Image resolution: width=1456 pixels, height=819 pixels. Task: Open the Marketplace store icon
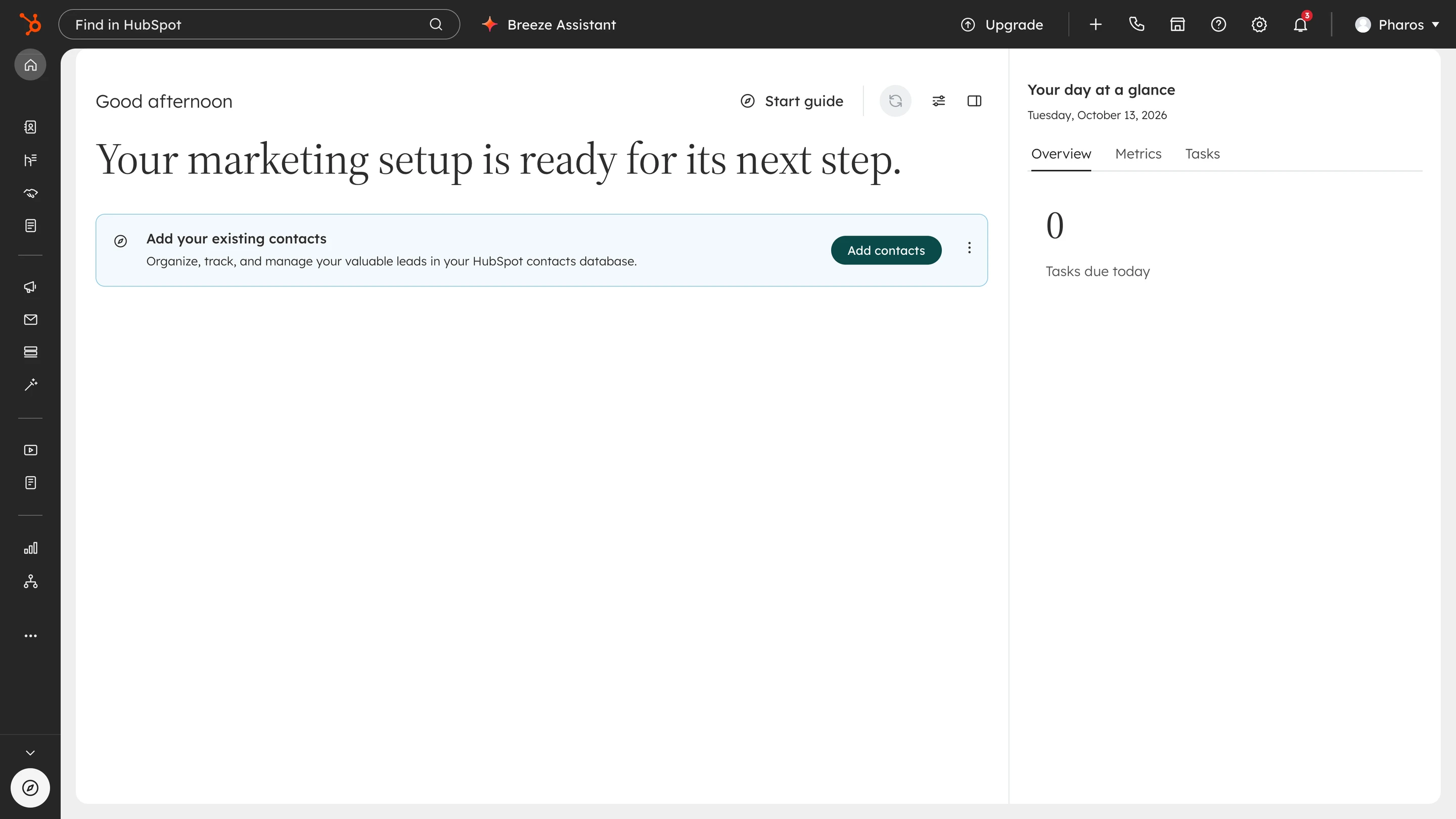(x=1177, y=24)
